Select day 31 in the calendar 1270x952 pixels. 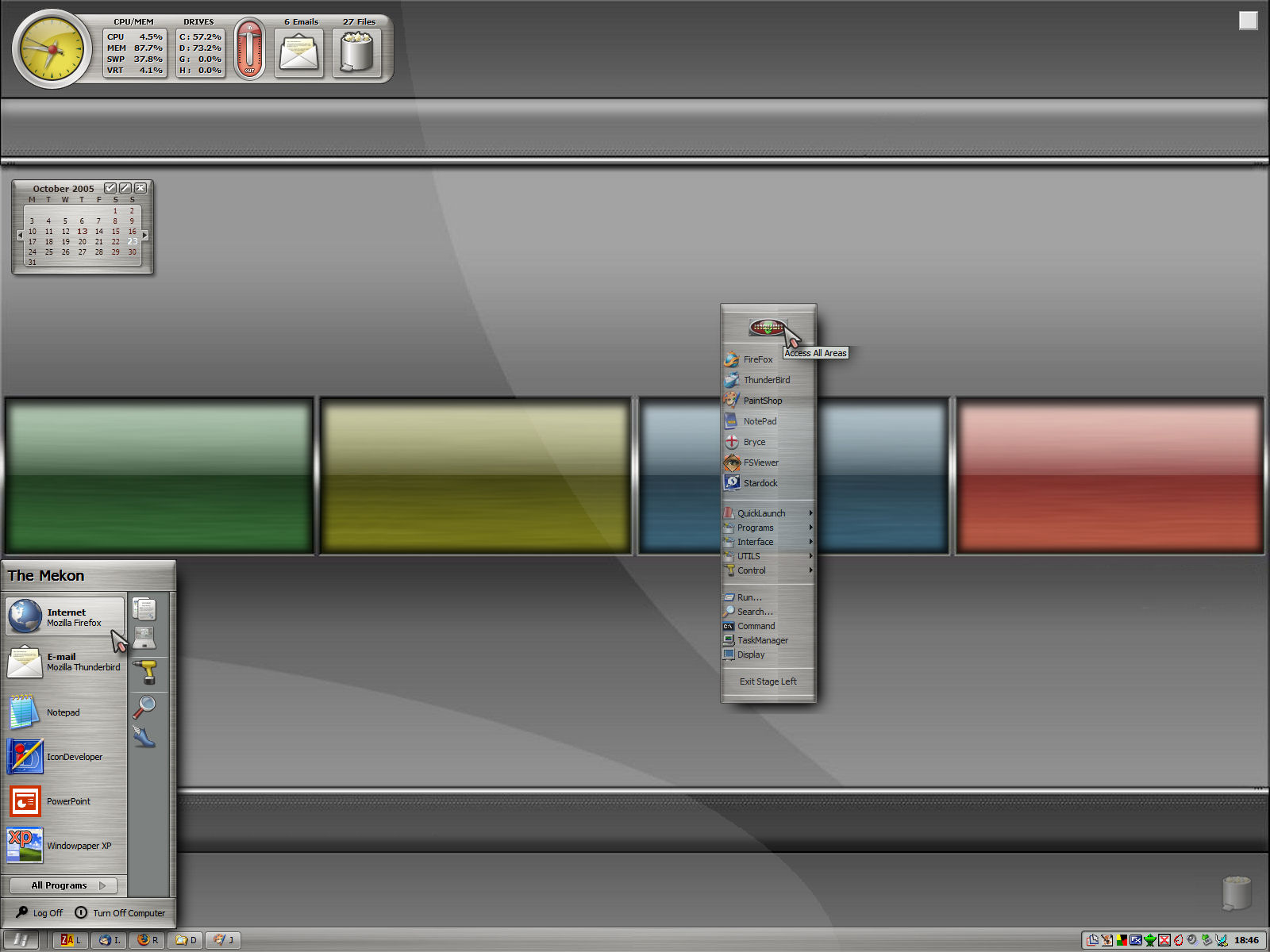[x=32, y=262]
